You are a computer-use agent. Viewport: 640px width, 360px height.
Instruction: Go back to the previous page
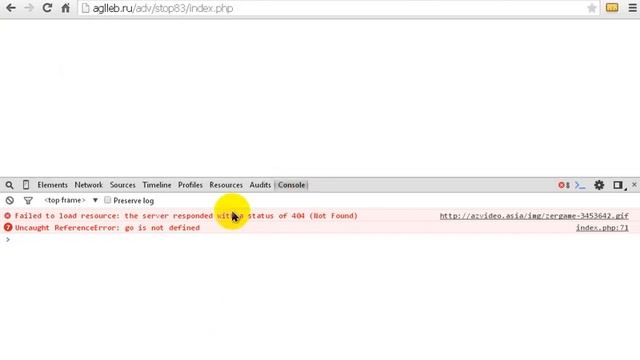click(11, 8)
